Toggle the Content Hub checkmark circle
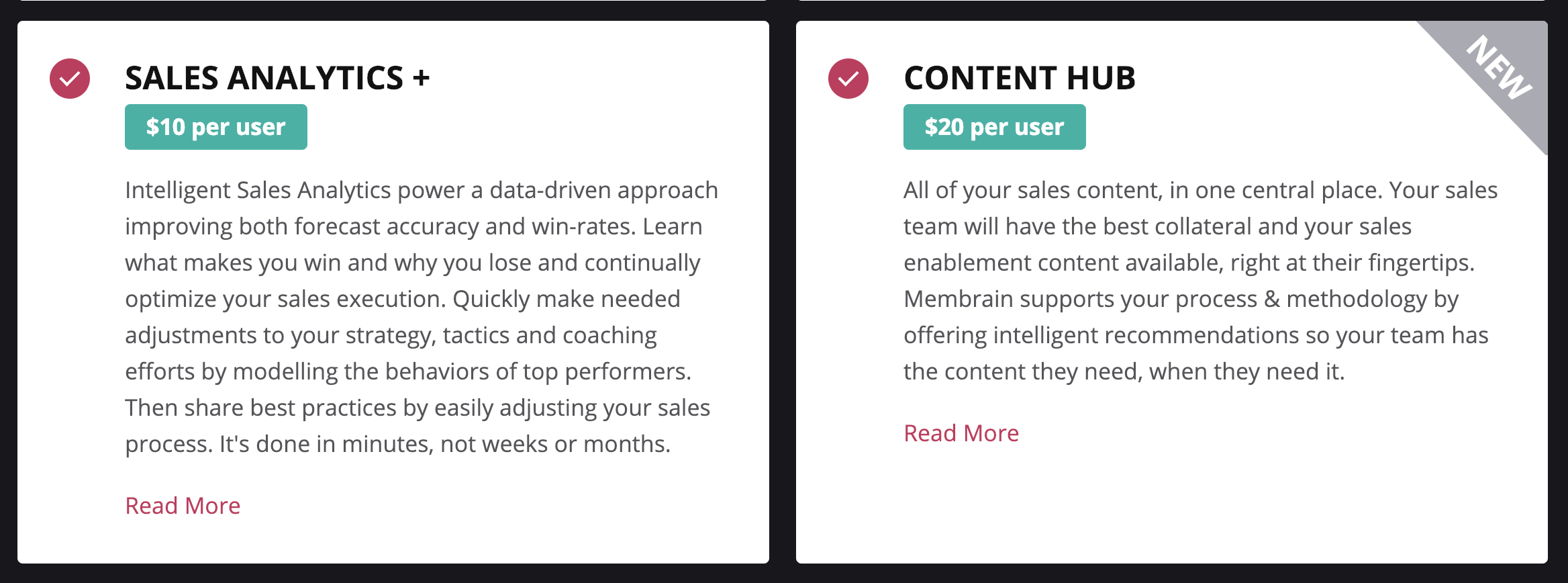 (848, 79)
